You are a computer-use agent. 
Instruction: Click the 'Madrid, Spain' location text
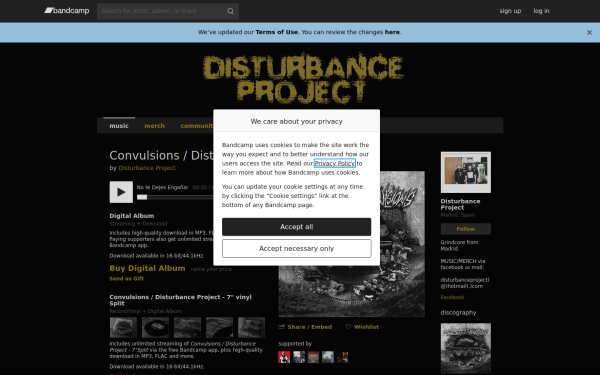point(458,215)
